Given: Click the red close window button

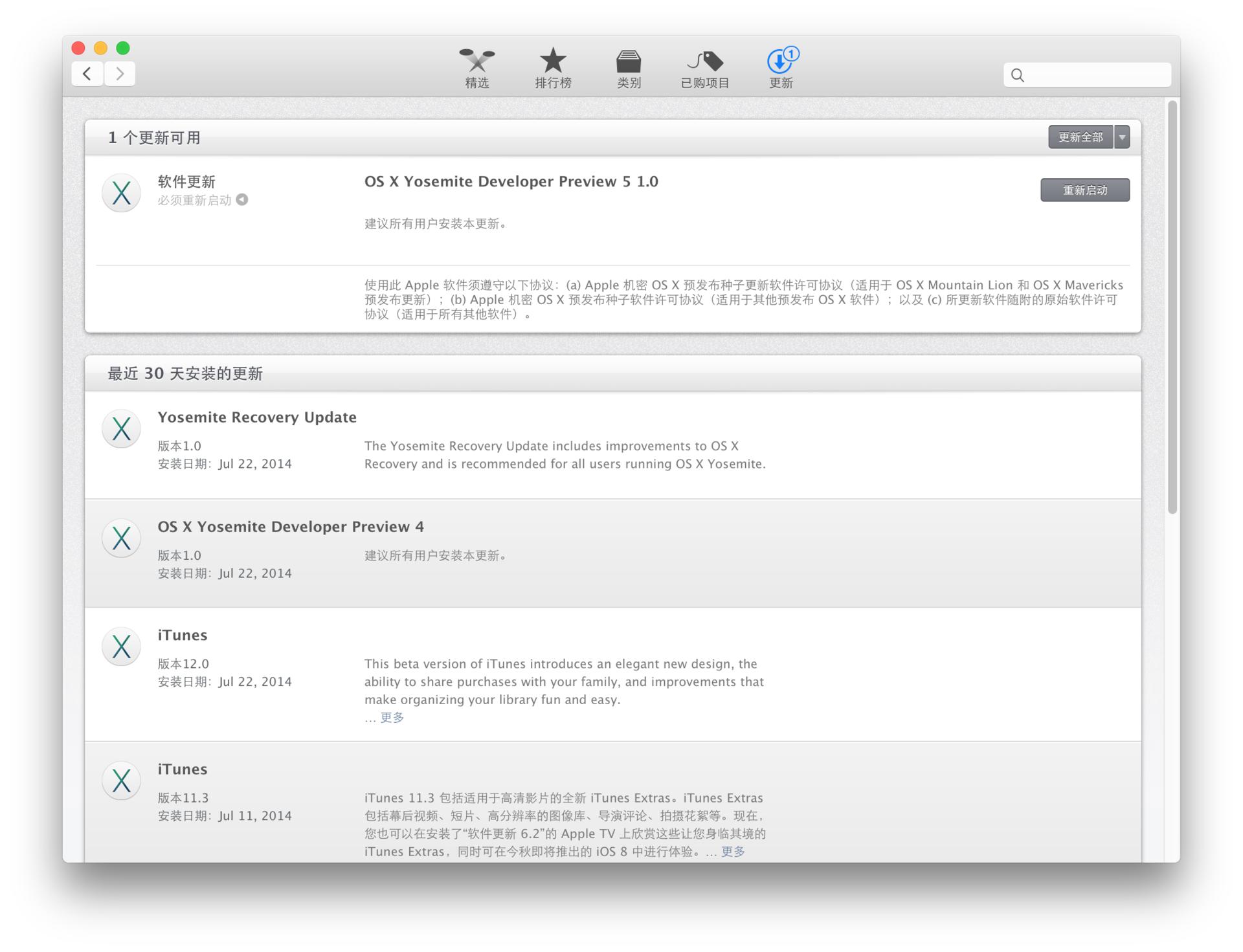Looking at the screenshot, I should pyautogui.click(x=78, y=48).
